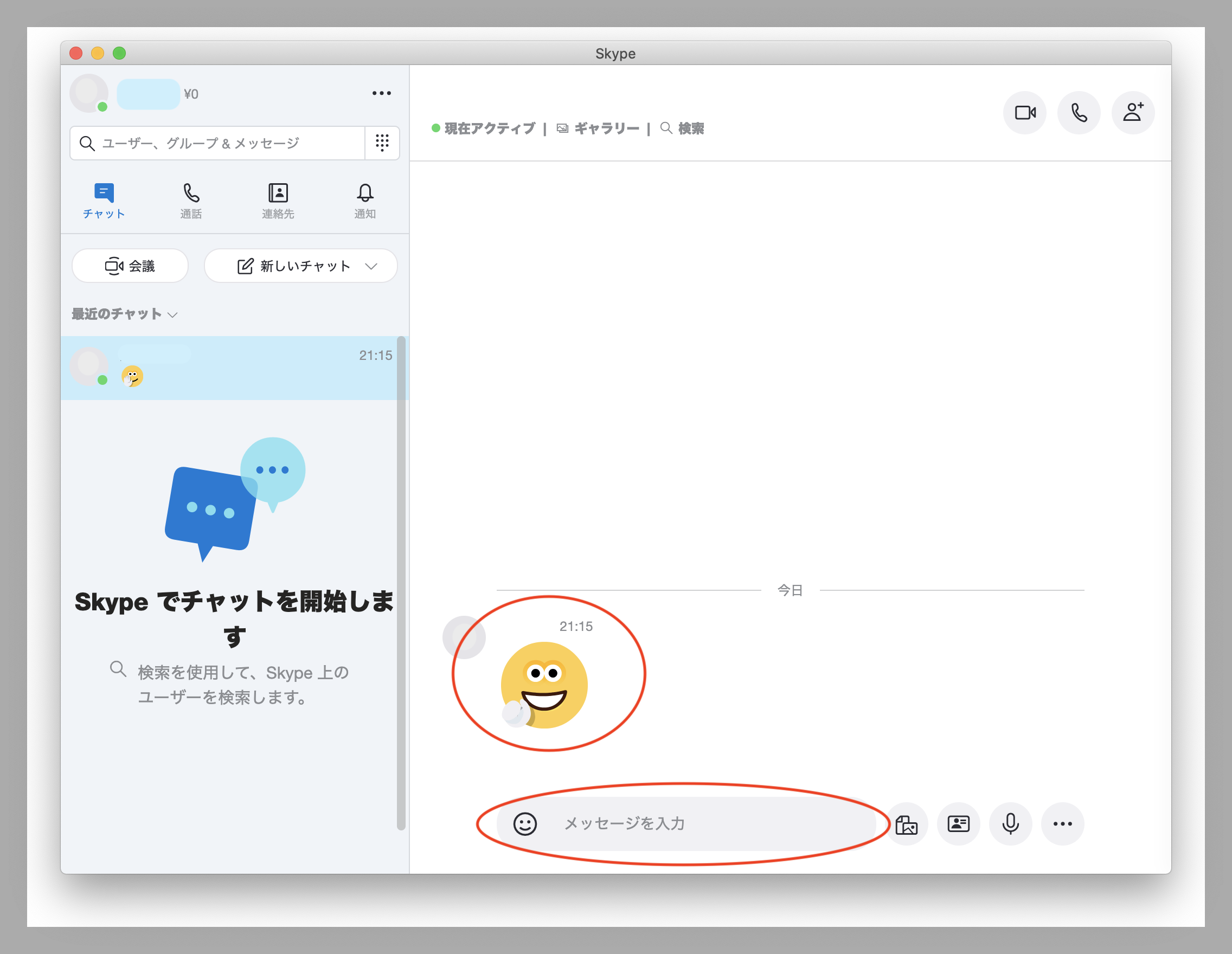Viewport: 1232px width, 954px height.
Task: Record a voice message with the microphone
Action: [x=1010, y=824]
